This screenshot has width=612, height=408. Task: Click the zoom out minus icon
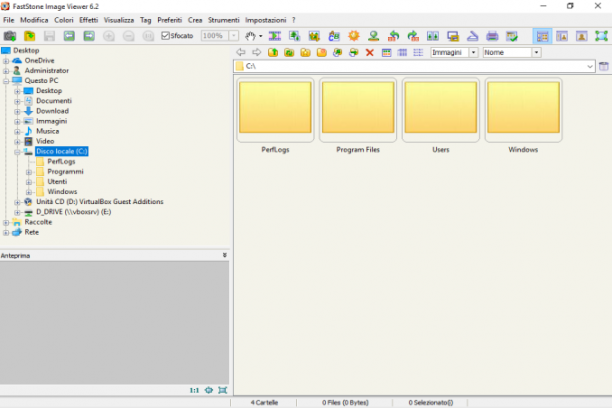[x=128, y=36]
